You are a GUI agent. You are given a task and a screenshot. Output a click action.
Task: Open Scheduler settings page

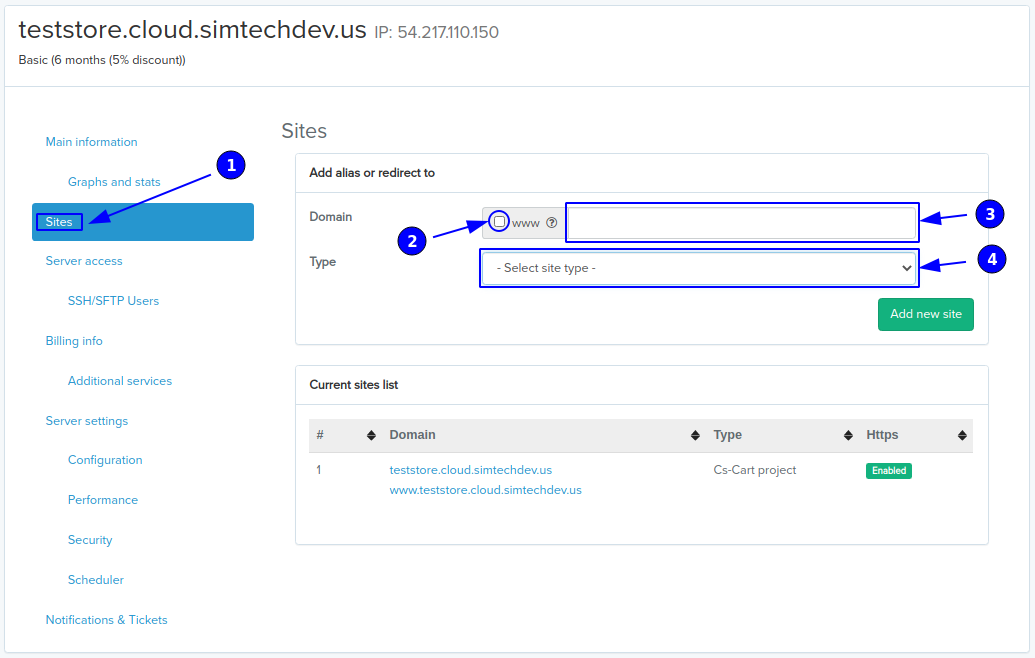point(96,580)
